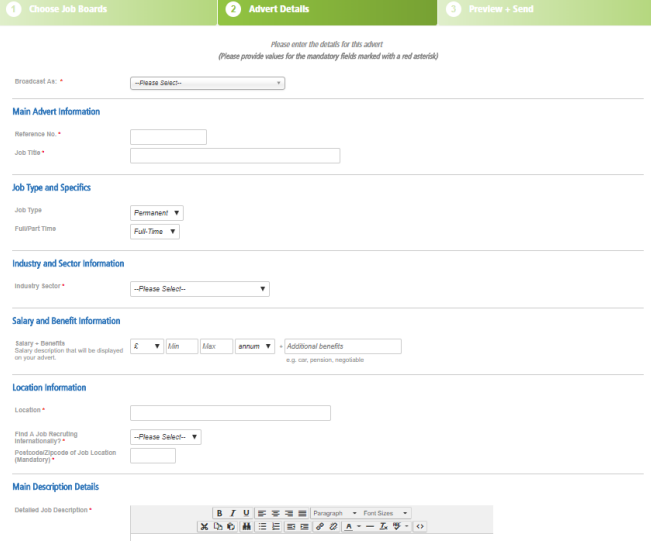Click into the Job Title field
651x541 pixels.
point(235,156)
